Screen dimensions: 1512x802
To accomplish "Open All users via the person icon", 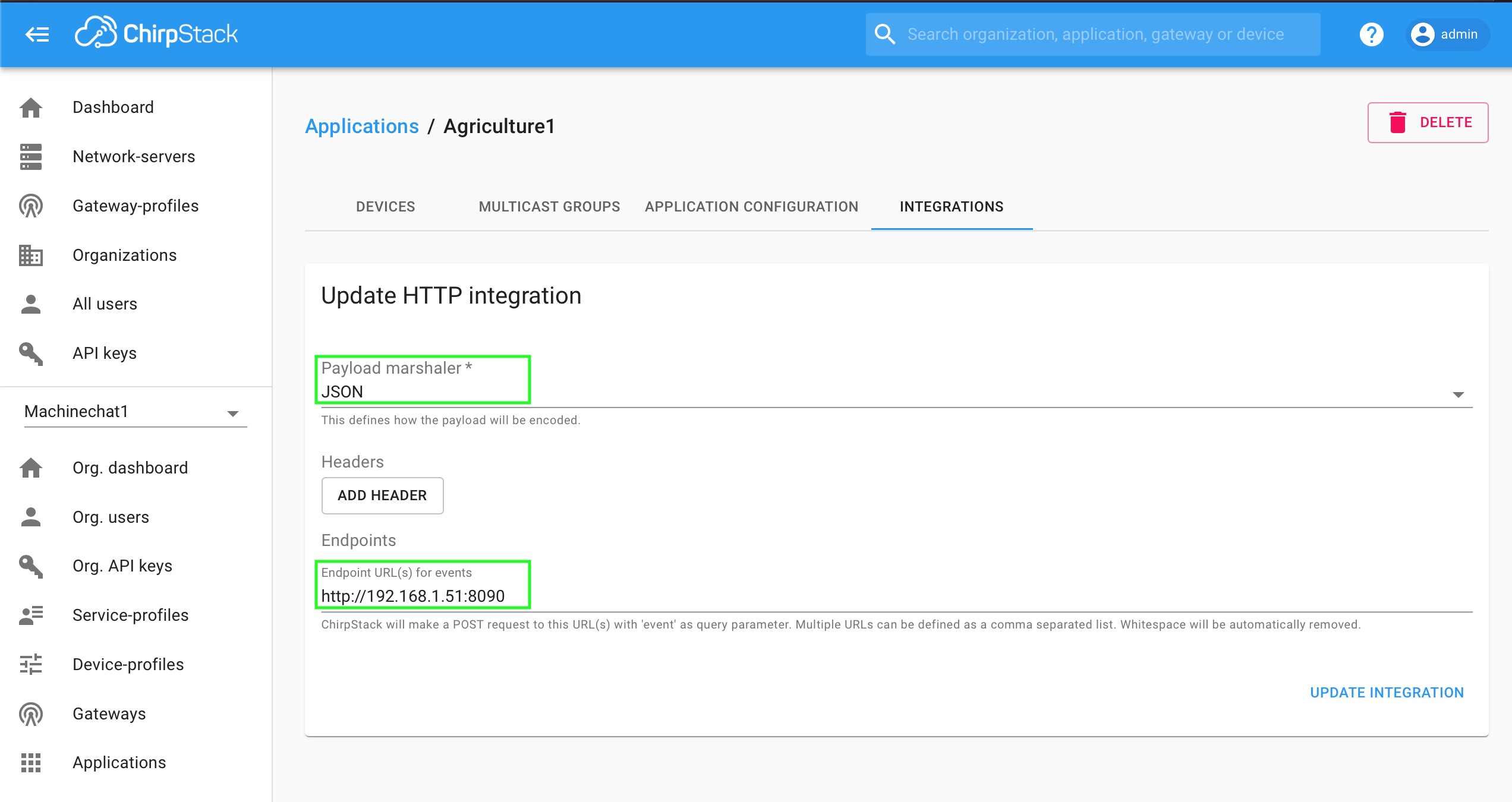I will (31, 304).
